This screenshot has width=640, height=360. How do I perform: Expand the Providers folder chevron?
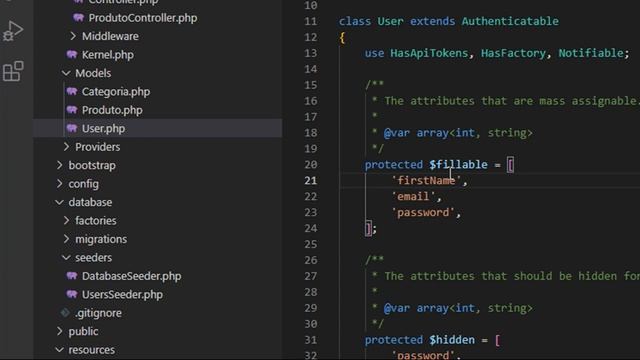66,147
